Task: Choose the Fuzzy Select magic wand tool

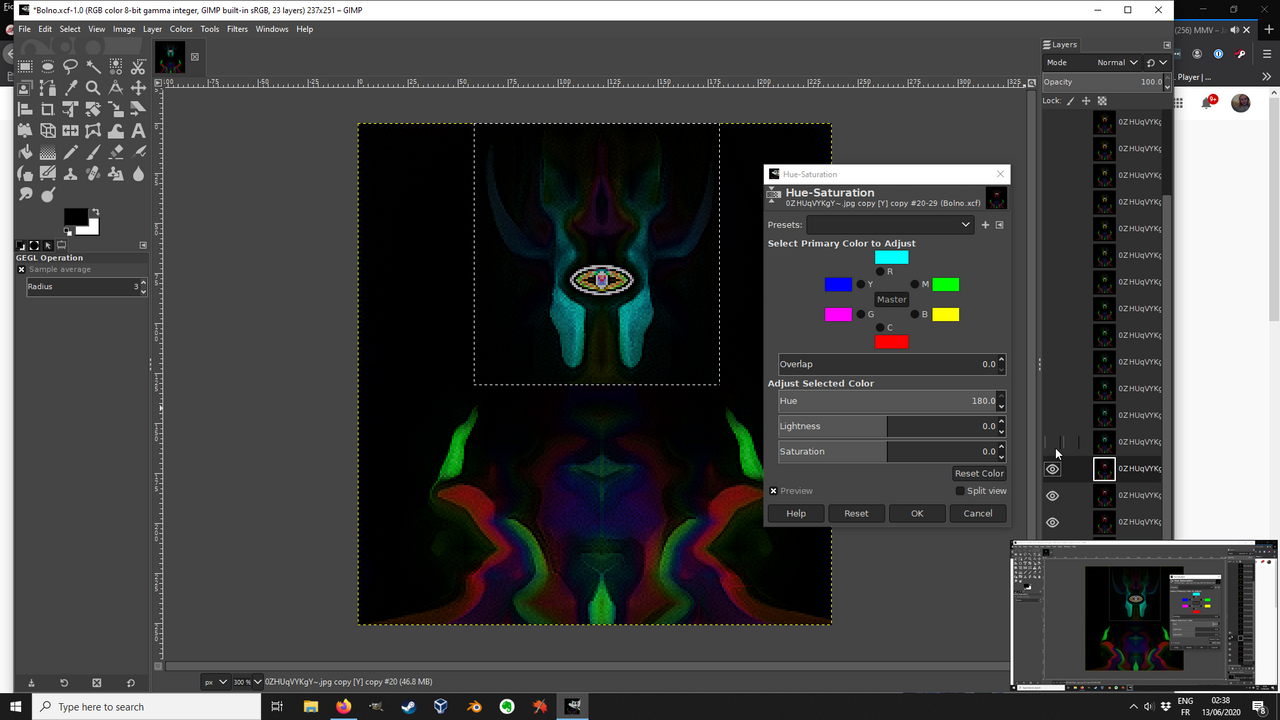Action: click(93, 66)
